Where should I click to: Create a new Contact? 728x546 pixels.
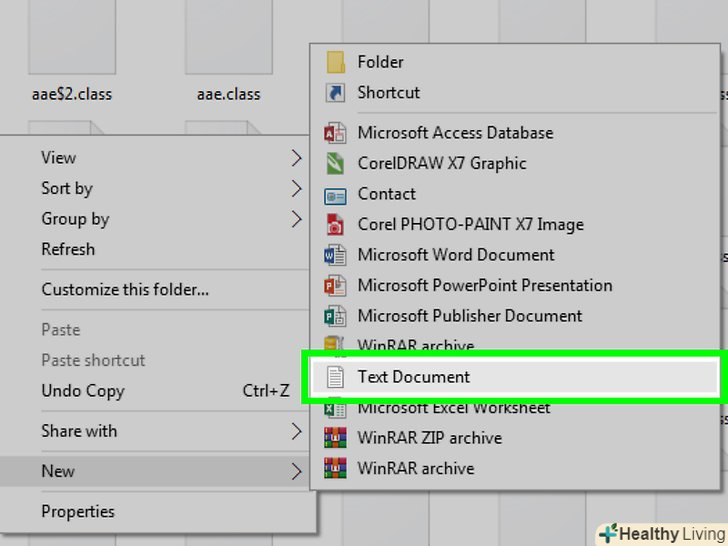point(515,194)
